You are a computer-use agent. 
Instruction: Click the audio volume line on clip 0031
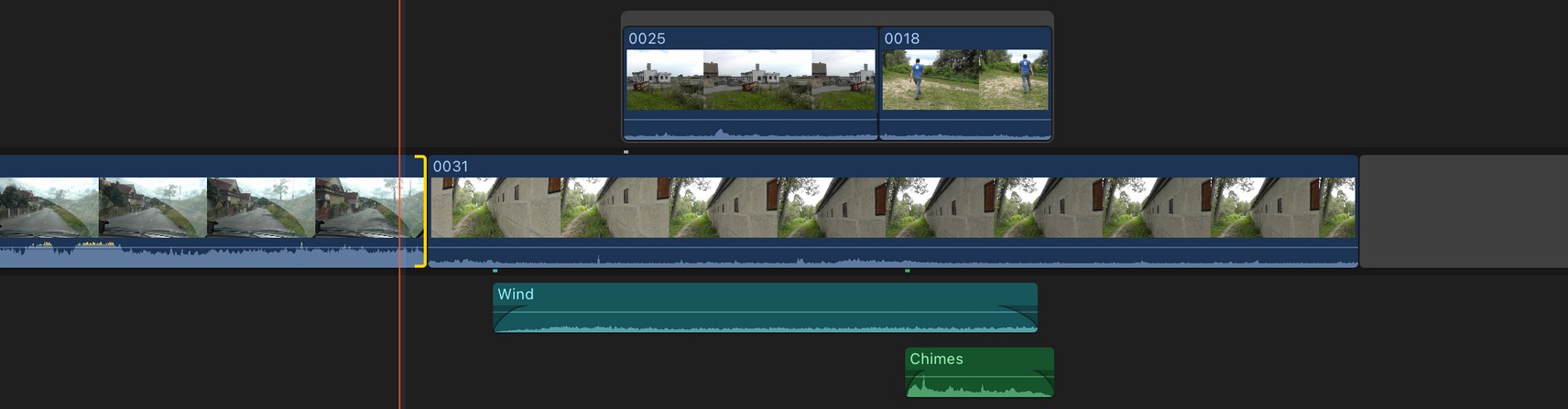click(893, 247)
